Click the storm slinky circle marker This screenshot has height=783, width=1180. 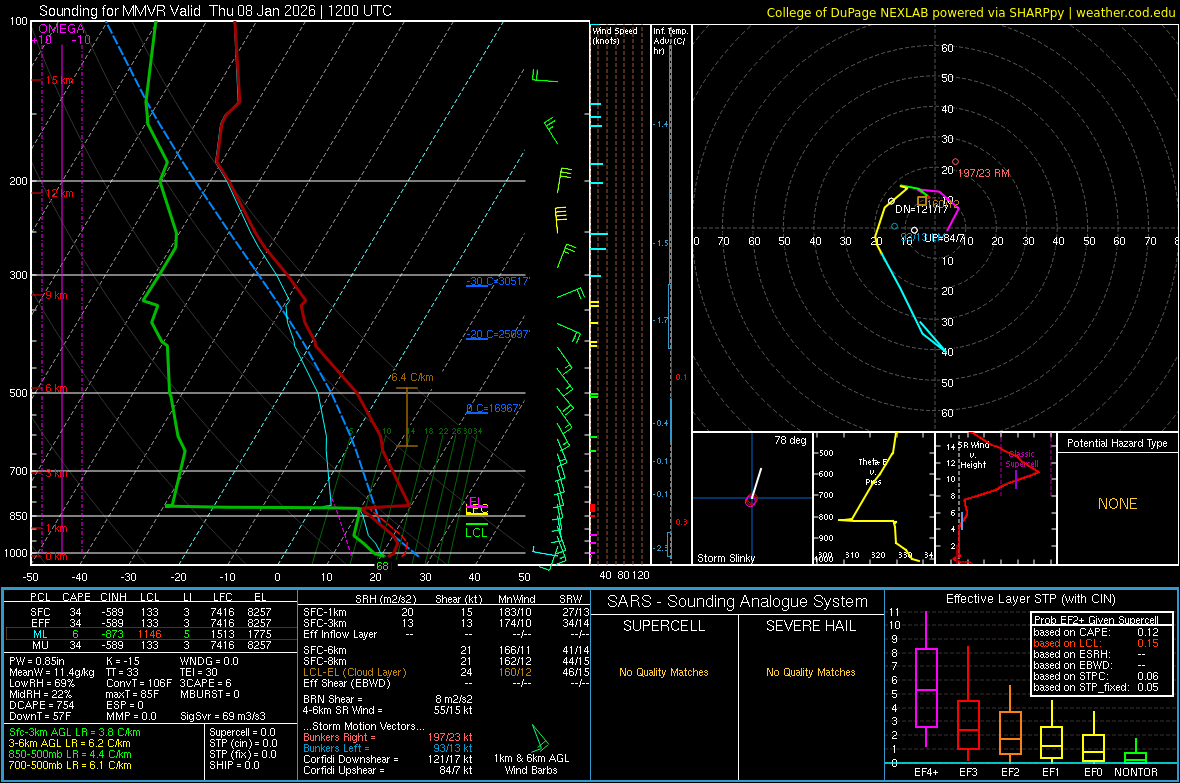point(750,501)
